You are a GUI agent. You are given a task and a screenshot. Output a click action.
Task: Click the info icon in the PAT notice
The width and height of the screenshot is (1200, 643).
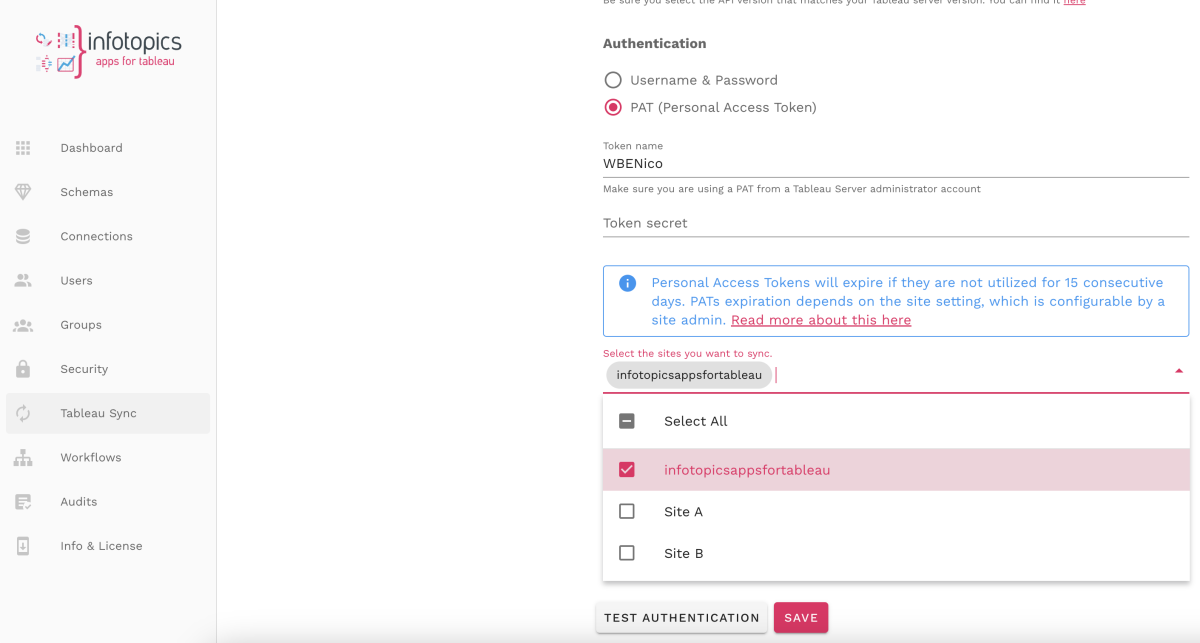[x=627, y=283]
